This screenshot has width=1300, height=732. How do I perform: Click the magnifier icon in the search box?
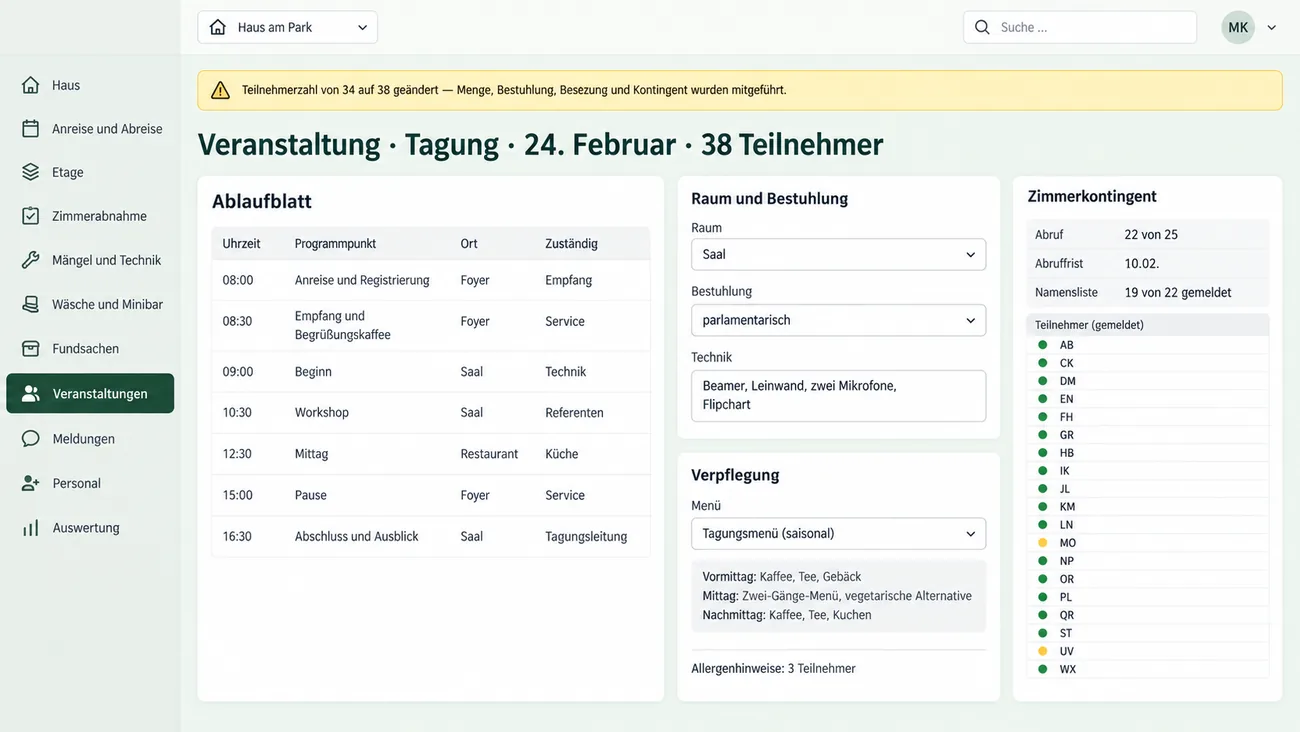point(982,27)
